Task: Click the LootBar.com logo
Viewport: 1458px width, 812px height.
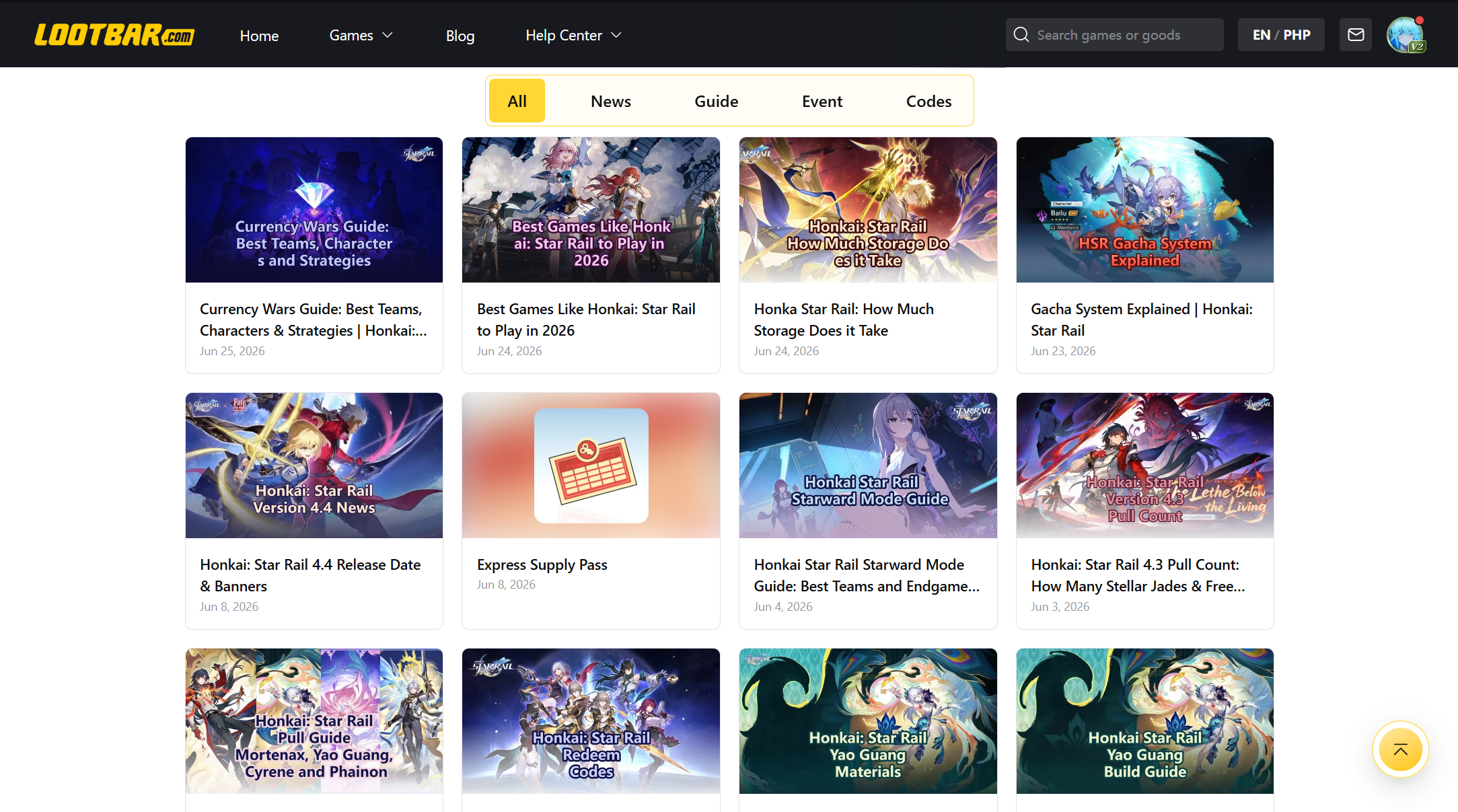Action: pos(114,35)
